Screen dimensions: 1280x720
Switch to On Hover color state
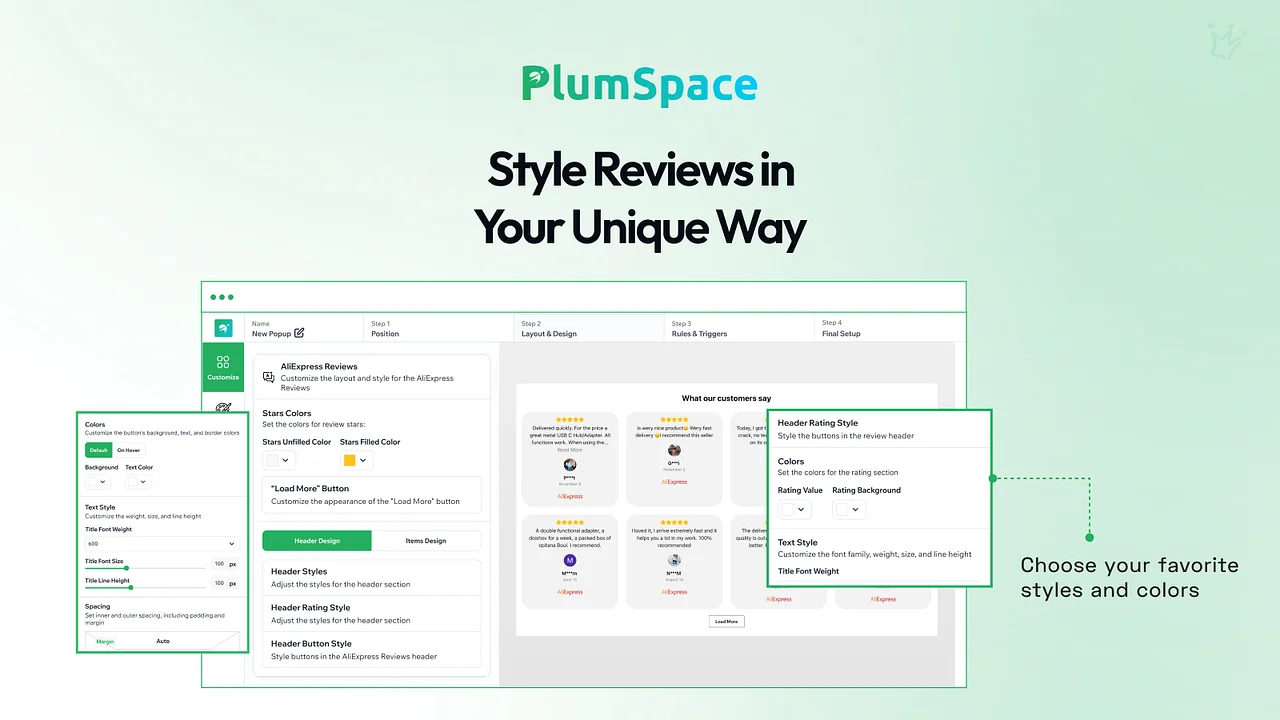coord(128,450)
